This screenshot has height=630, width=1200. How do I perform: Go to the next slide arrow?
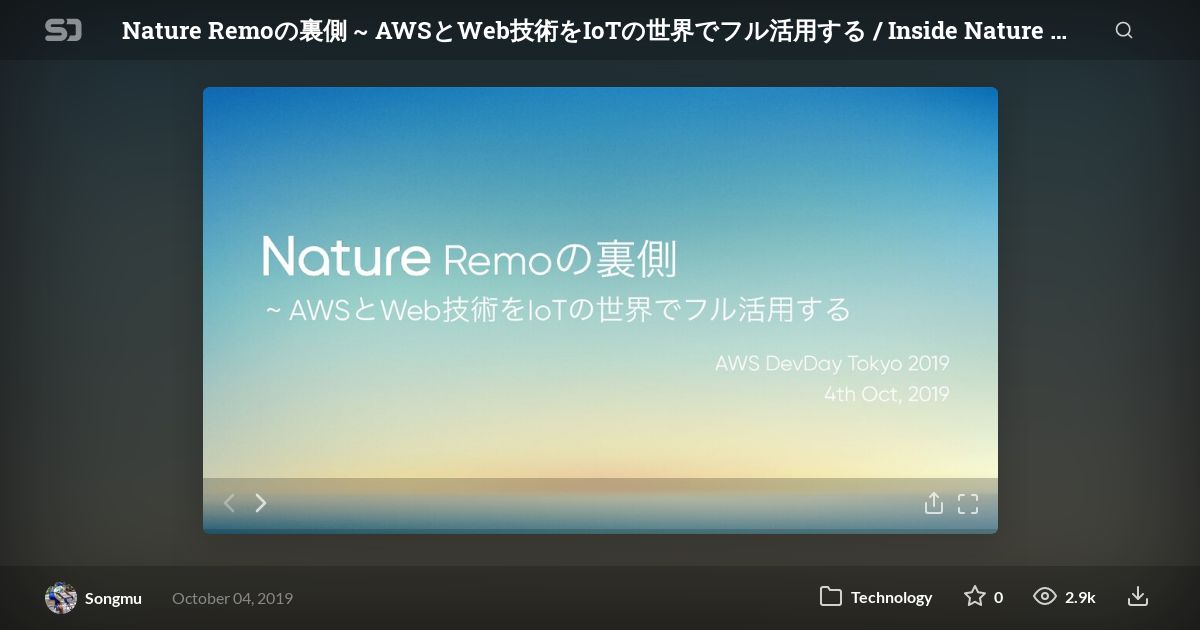click(261, 503)
